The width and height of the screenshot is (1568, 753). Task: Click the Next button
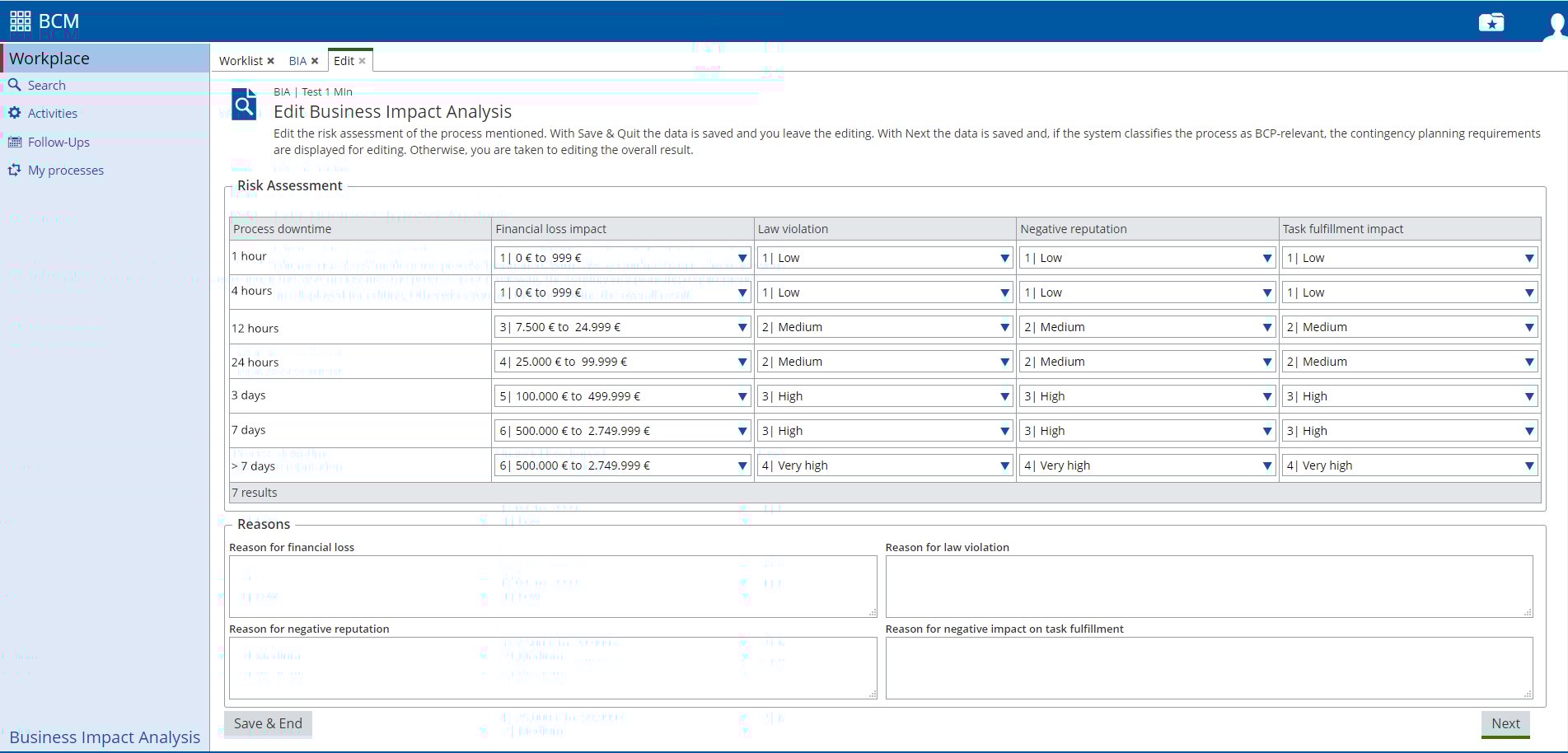point(1505,723)
